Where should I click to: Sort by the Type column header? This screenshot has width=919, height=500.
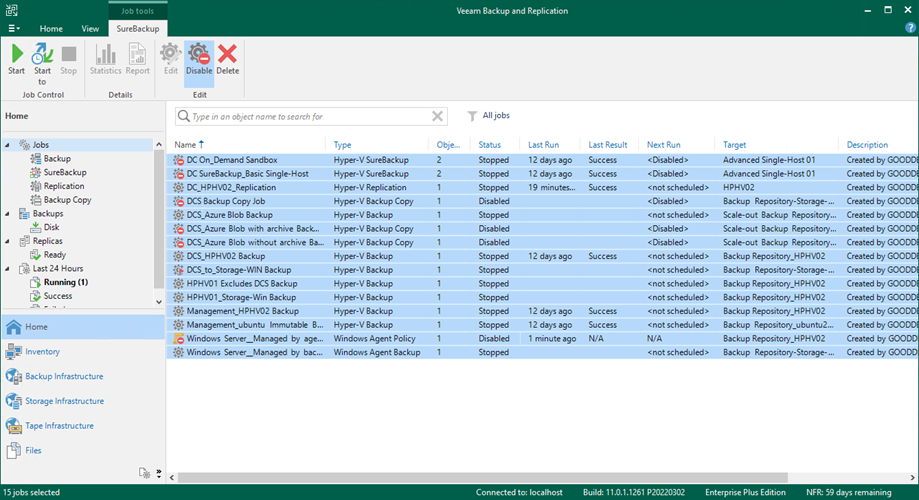pyautogui.click(x=342, y=145)
